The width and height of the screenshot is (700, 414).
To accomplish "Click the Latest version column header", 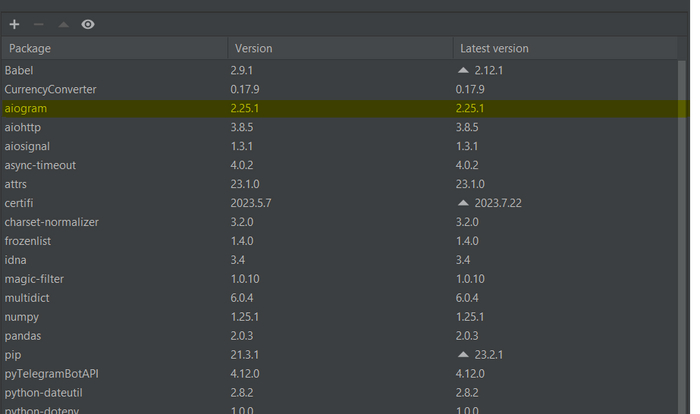I will 494,48.
